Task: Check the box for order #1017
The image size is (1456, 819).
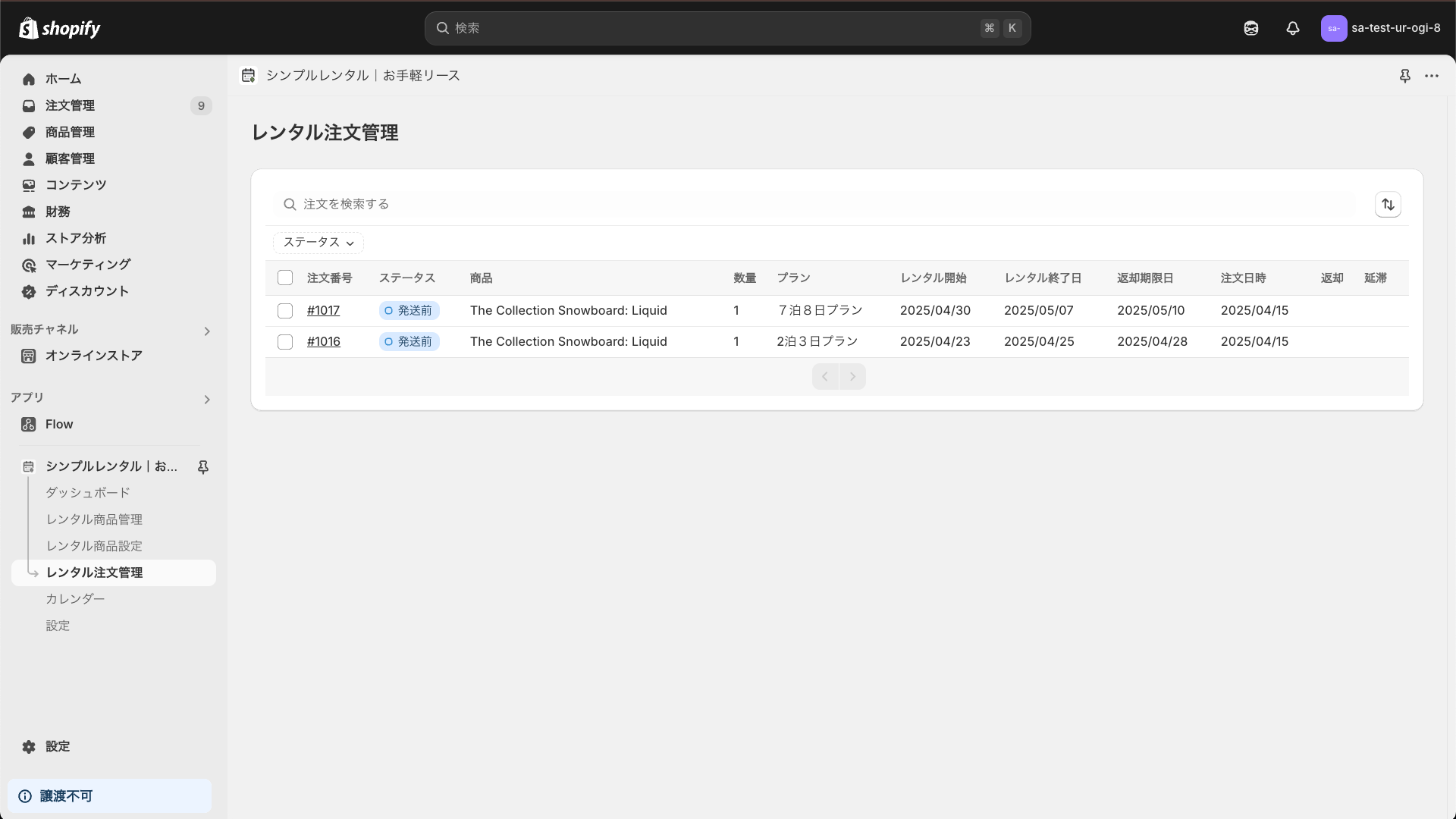Action: click(x=285, y=311)
